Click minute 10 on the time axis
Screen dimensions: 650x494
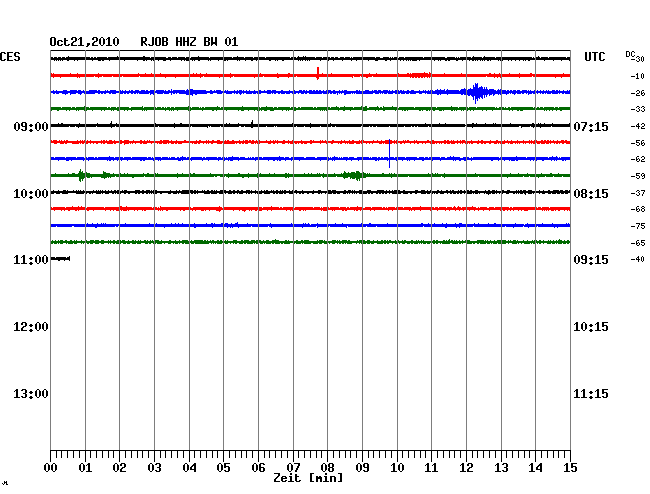click(397, 467)
